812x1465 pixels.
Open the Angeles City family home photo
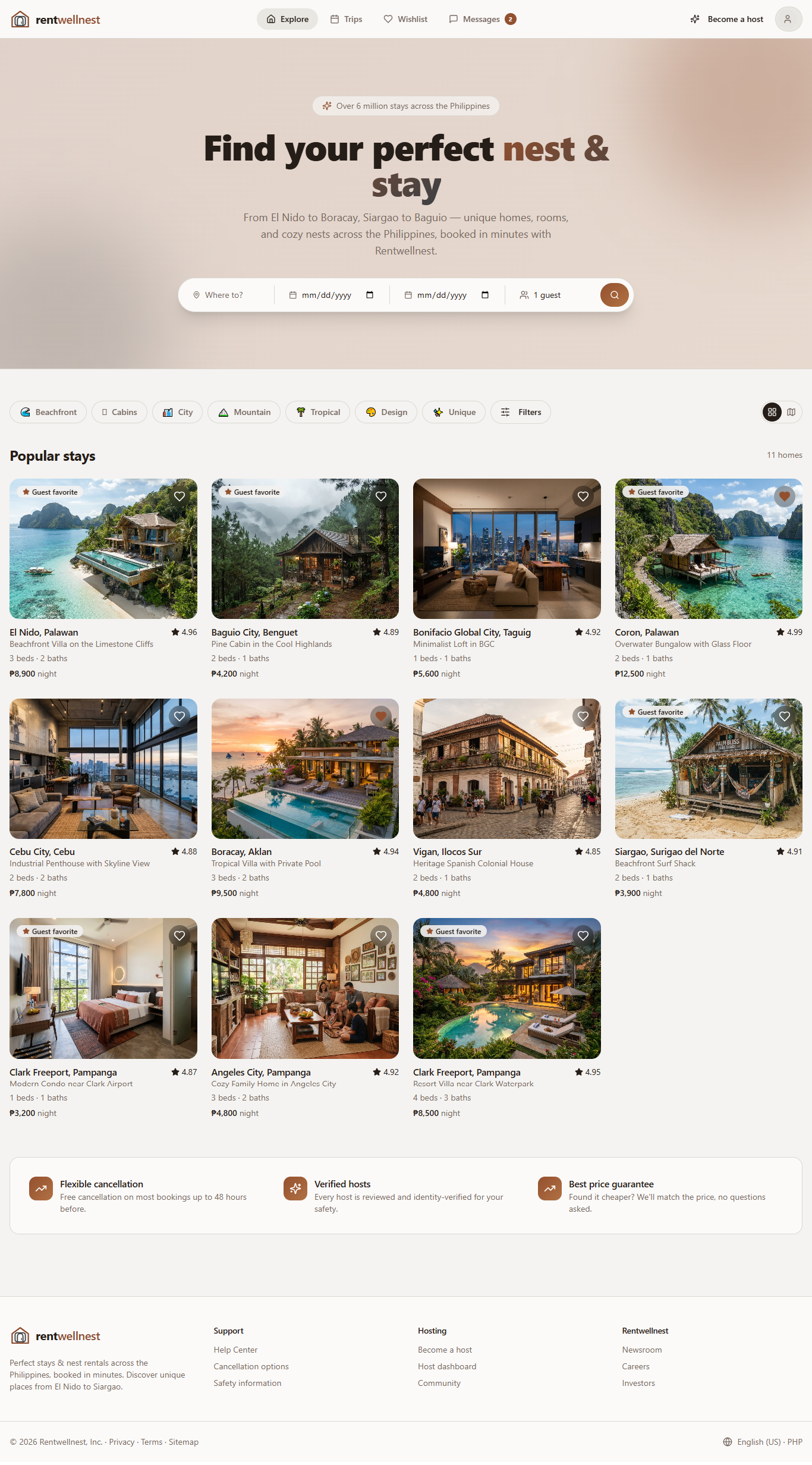point(305,988)
